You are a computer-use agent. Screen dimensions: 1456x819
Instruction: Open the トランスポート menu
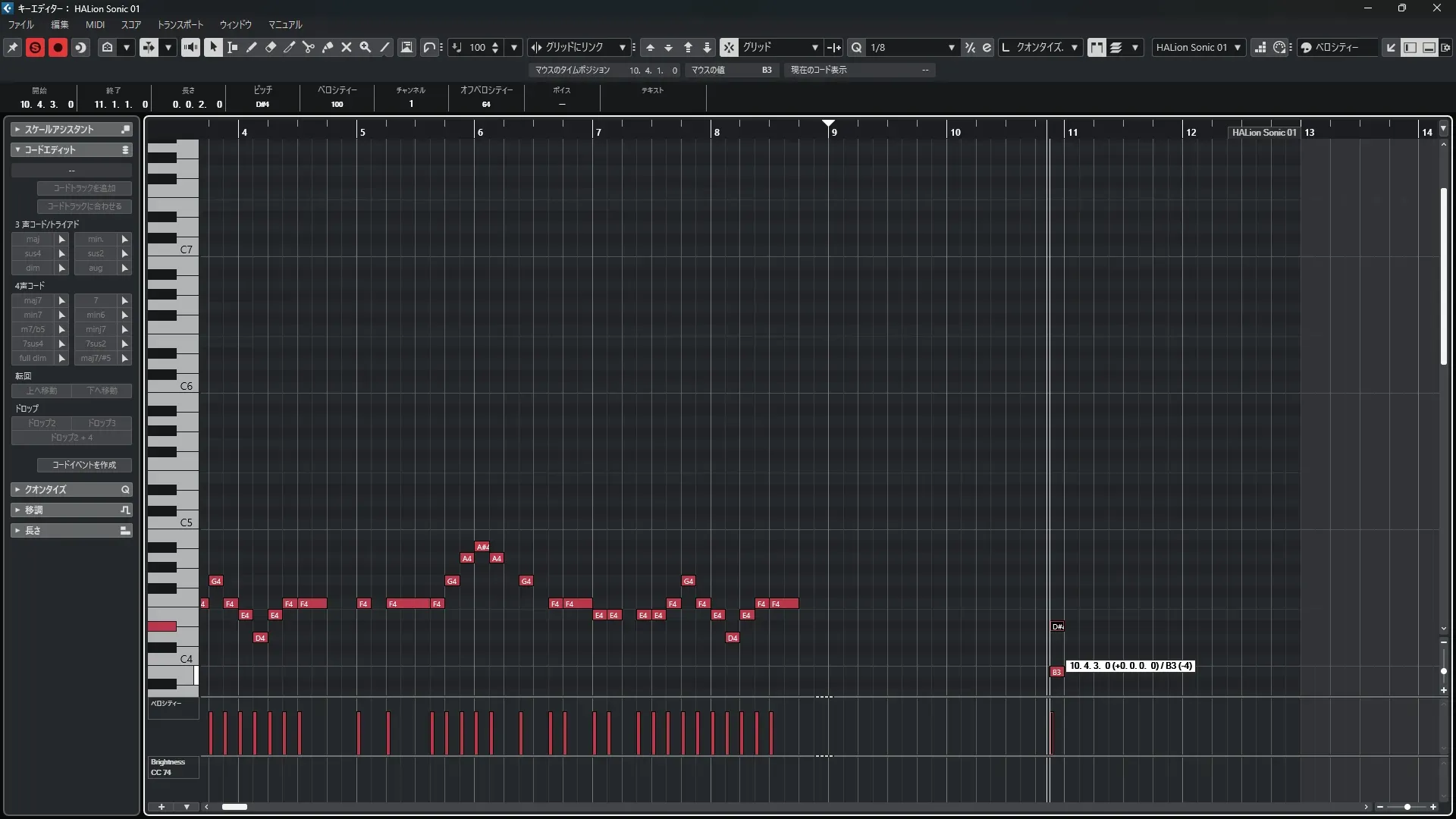[x=180, y=25]
